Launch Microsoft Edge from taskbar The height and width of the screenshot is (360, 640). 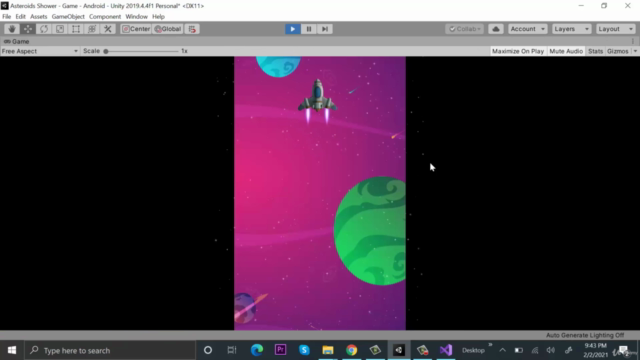(257, 350)
